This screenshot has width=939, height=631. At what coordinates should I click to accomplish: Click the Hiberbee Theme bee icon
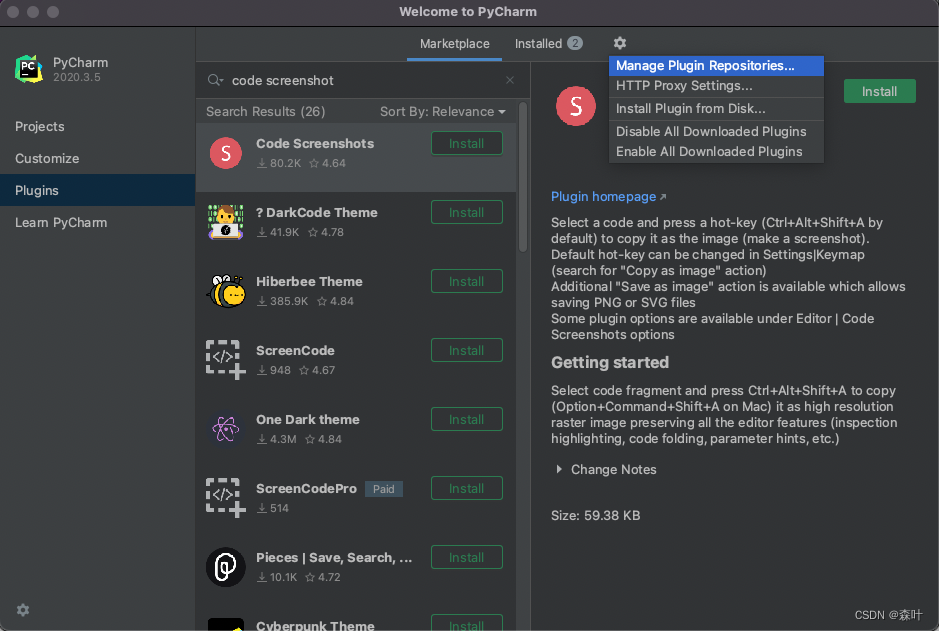pos(226,291)
